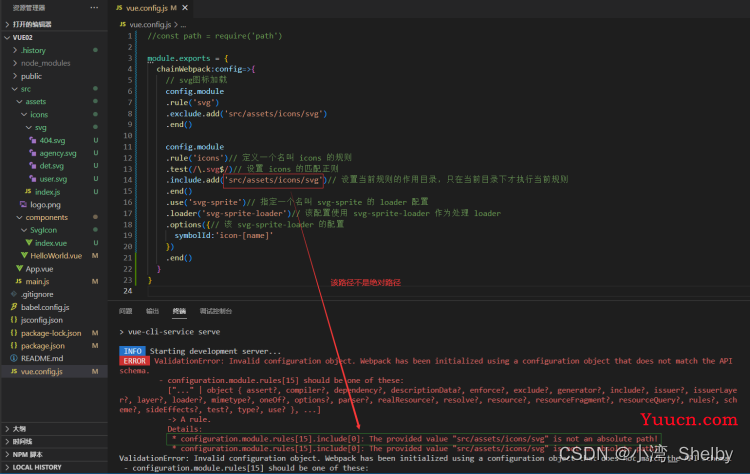Expand the 时间线 timeline section
The image size is (750, 474).
(x=7, y=441)
